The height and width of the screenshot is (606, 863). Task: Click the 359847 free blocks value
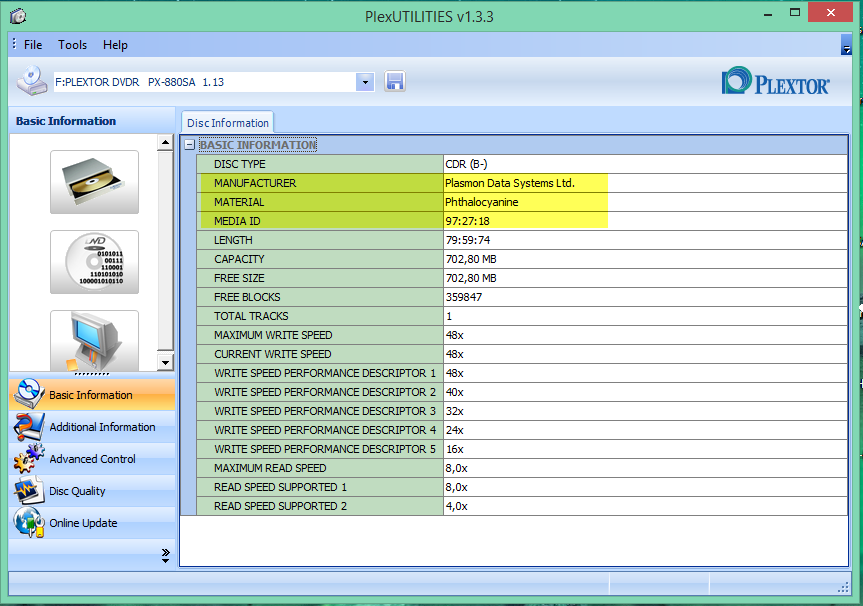463,297
